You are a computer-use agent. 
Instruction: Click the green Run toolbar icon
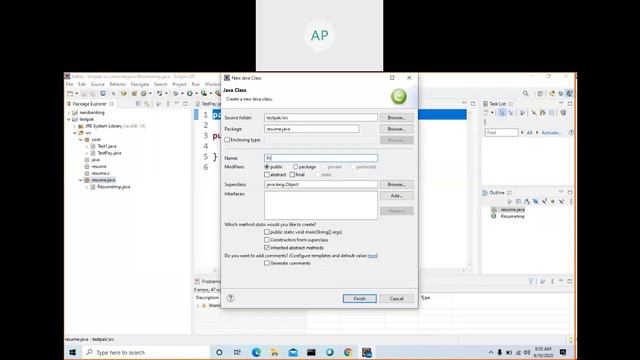[190, 94]
